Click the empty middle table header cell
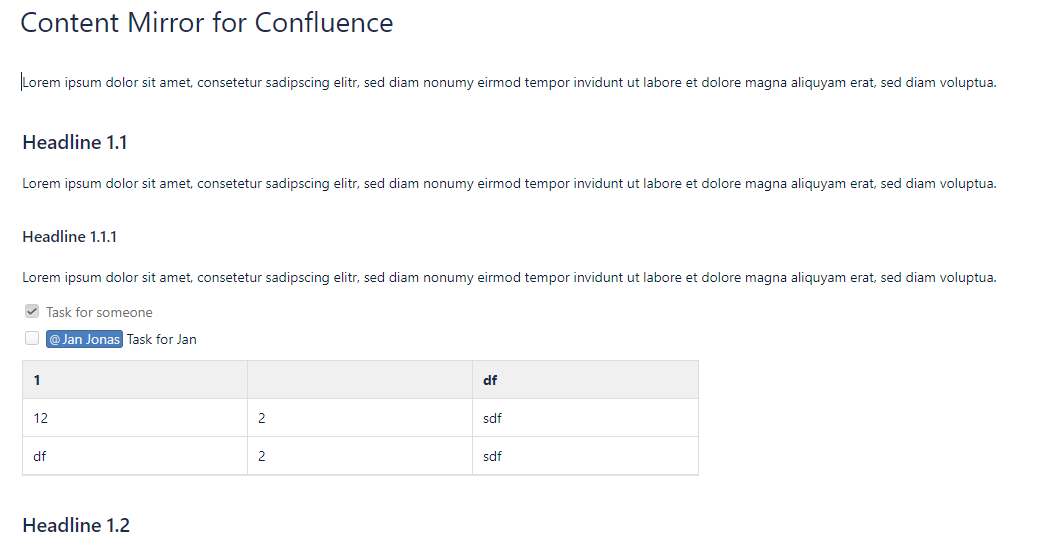The width and height of the screenshot is (1037, 550). click(359, 380)
